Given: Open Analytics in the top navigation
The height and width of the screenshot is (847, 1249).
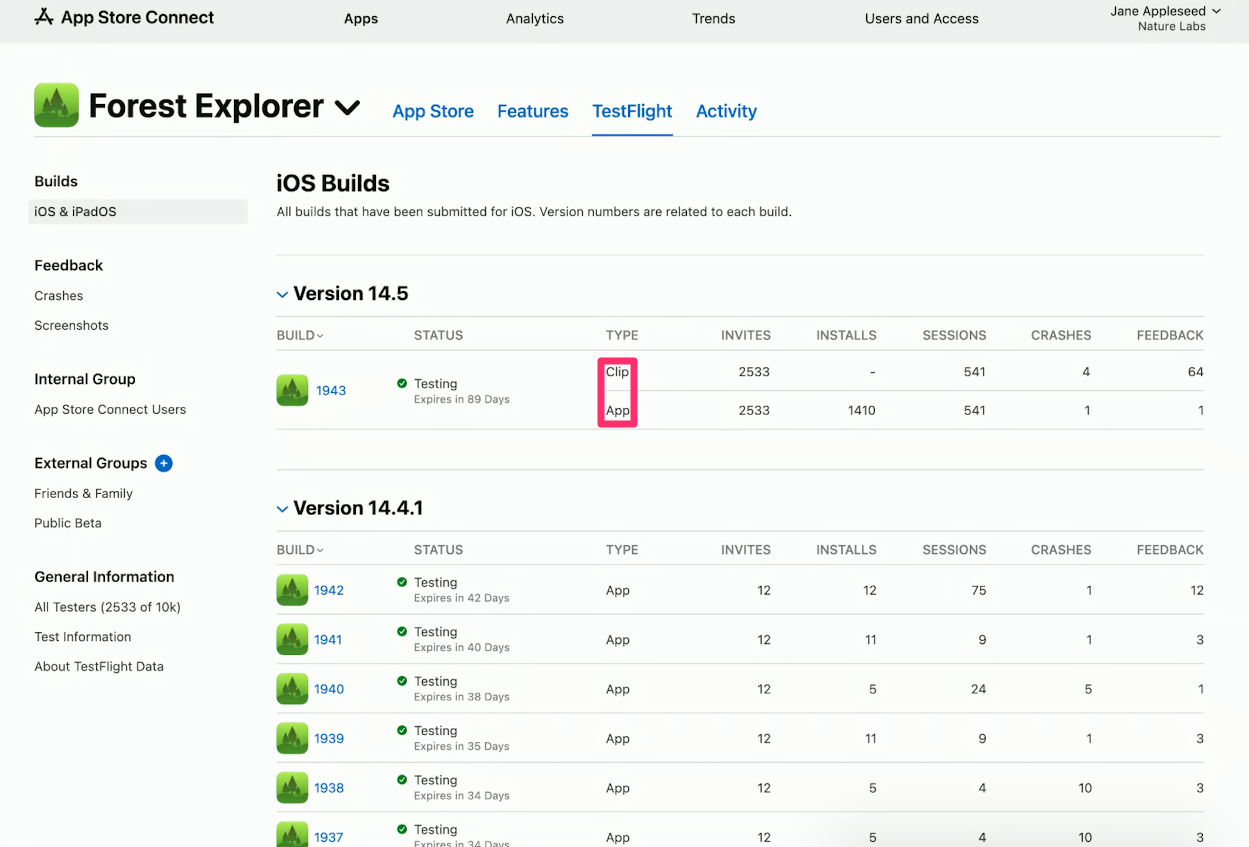Looking at the screenshot, I should [x=535, y=18].
